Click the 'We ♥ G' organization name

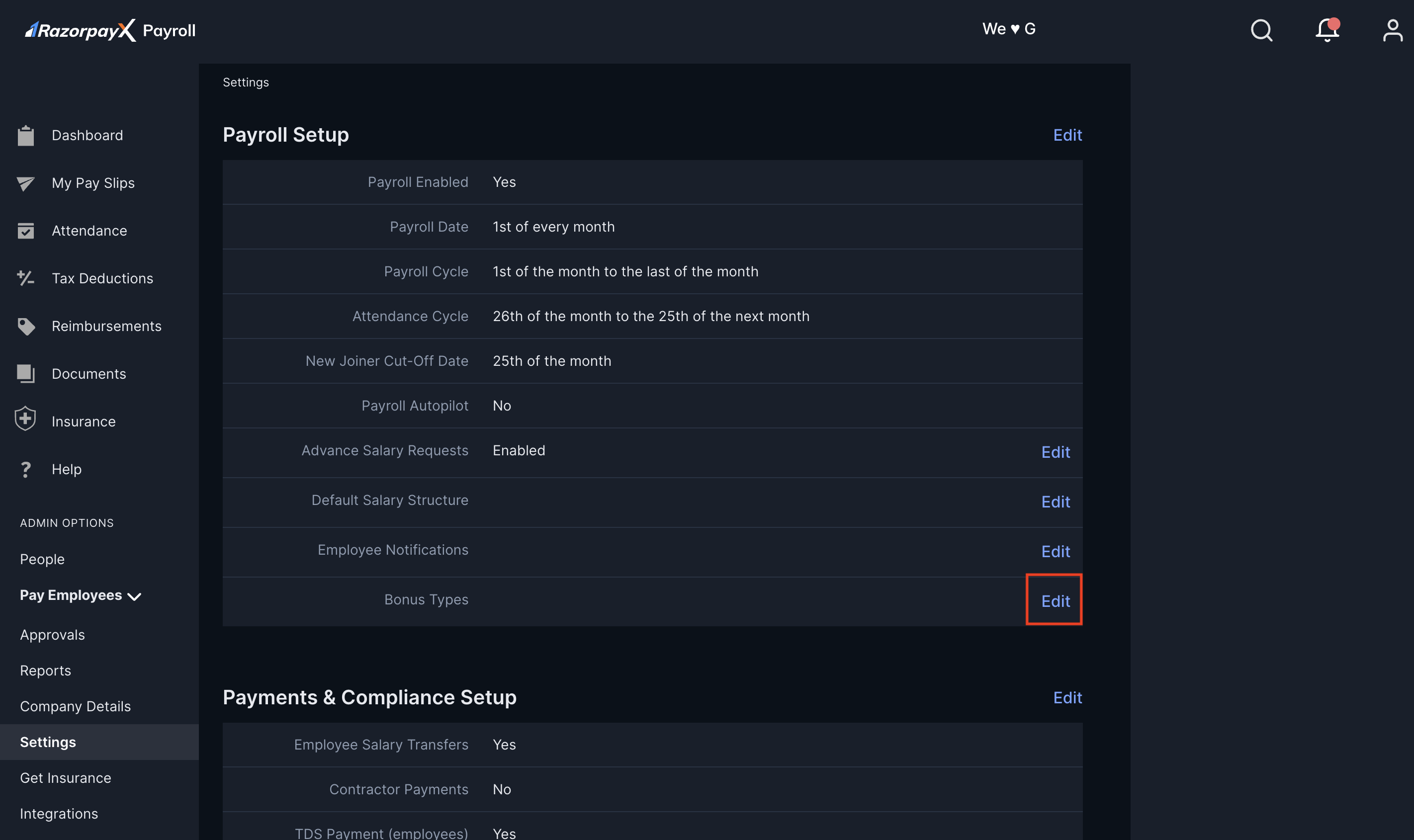pos(1009,29)
